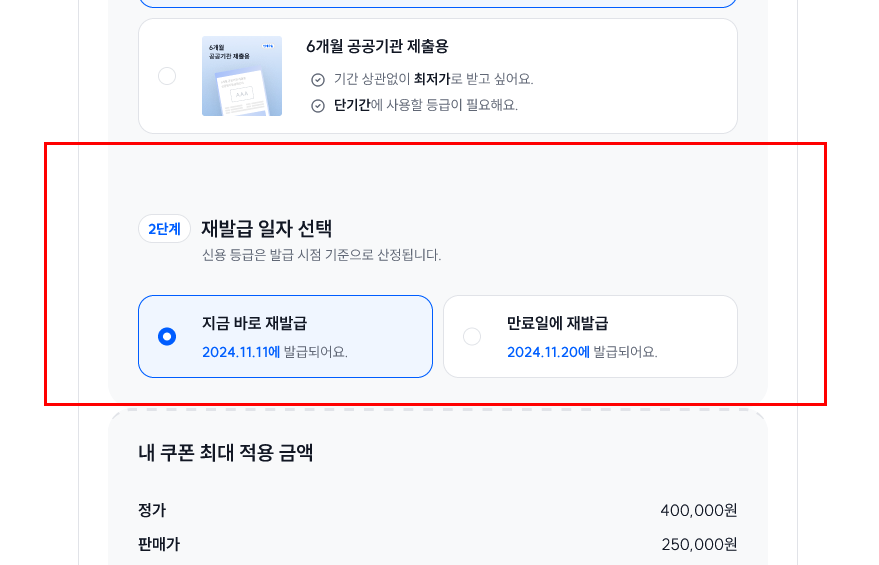Screen dimensions: 879x565
Task: Click the 정가 label
Action: (152, 510)
